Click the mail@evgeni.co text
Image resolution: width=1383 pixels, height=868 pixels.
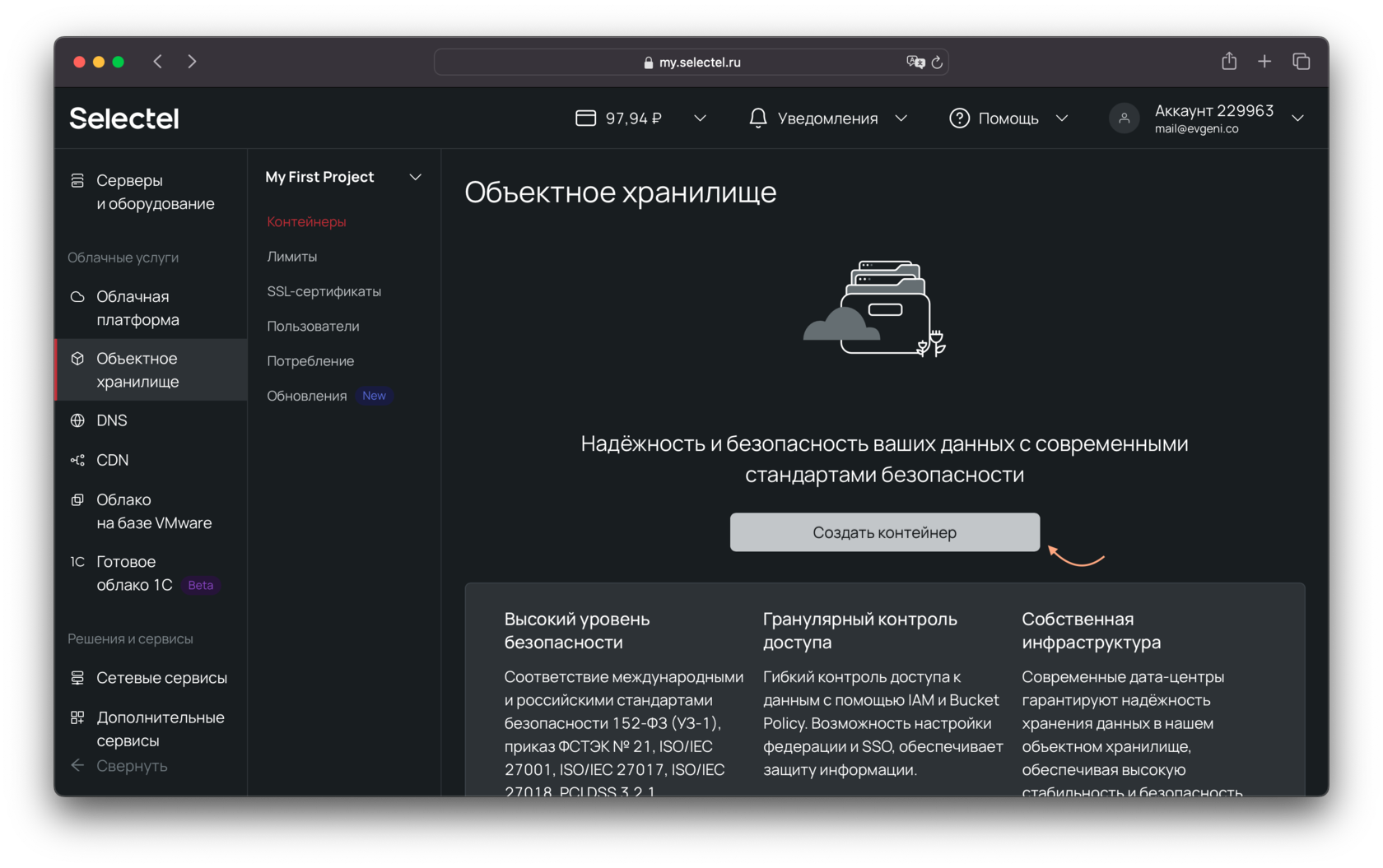(x=1196, y=129)
